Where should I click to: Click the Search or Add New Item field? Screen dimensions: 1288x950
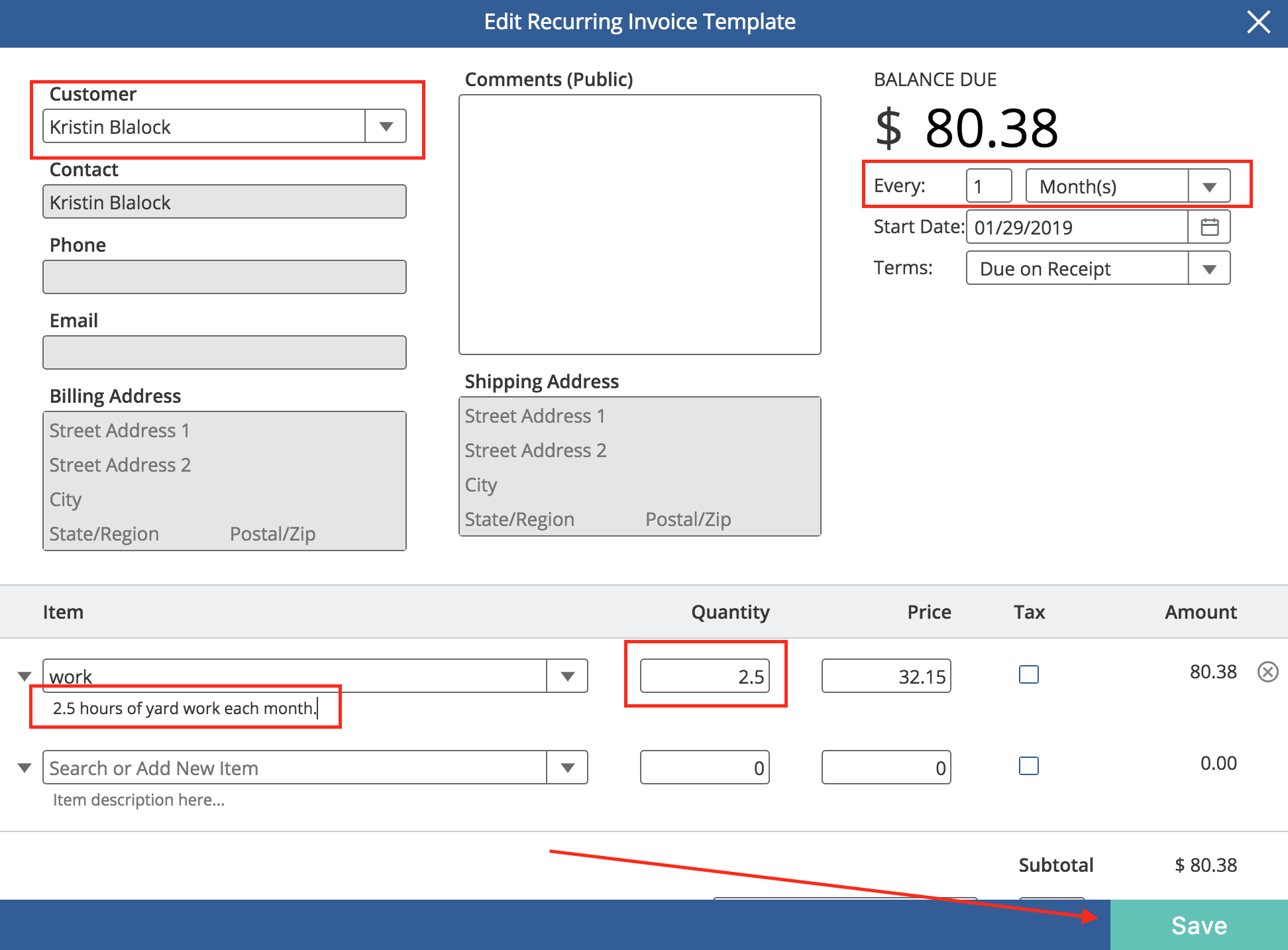[x=295, y=768]
